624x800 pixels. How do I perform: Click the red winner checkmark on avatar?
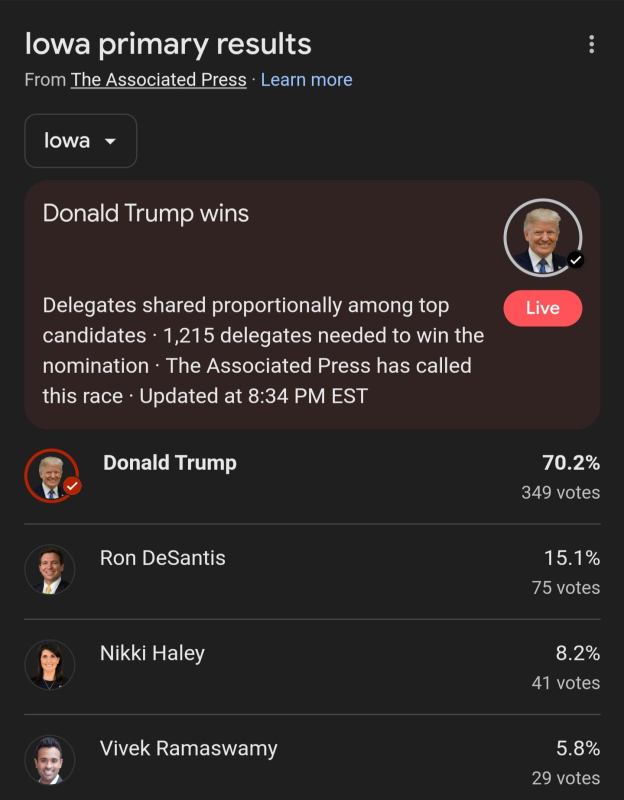coord(72,487)
